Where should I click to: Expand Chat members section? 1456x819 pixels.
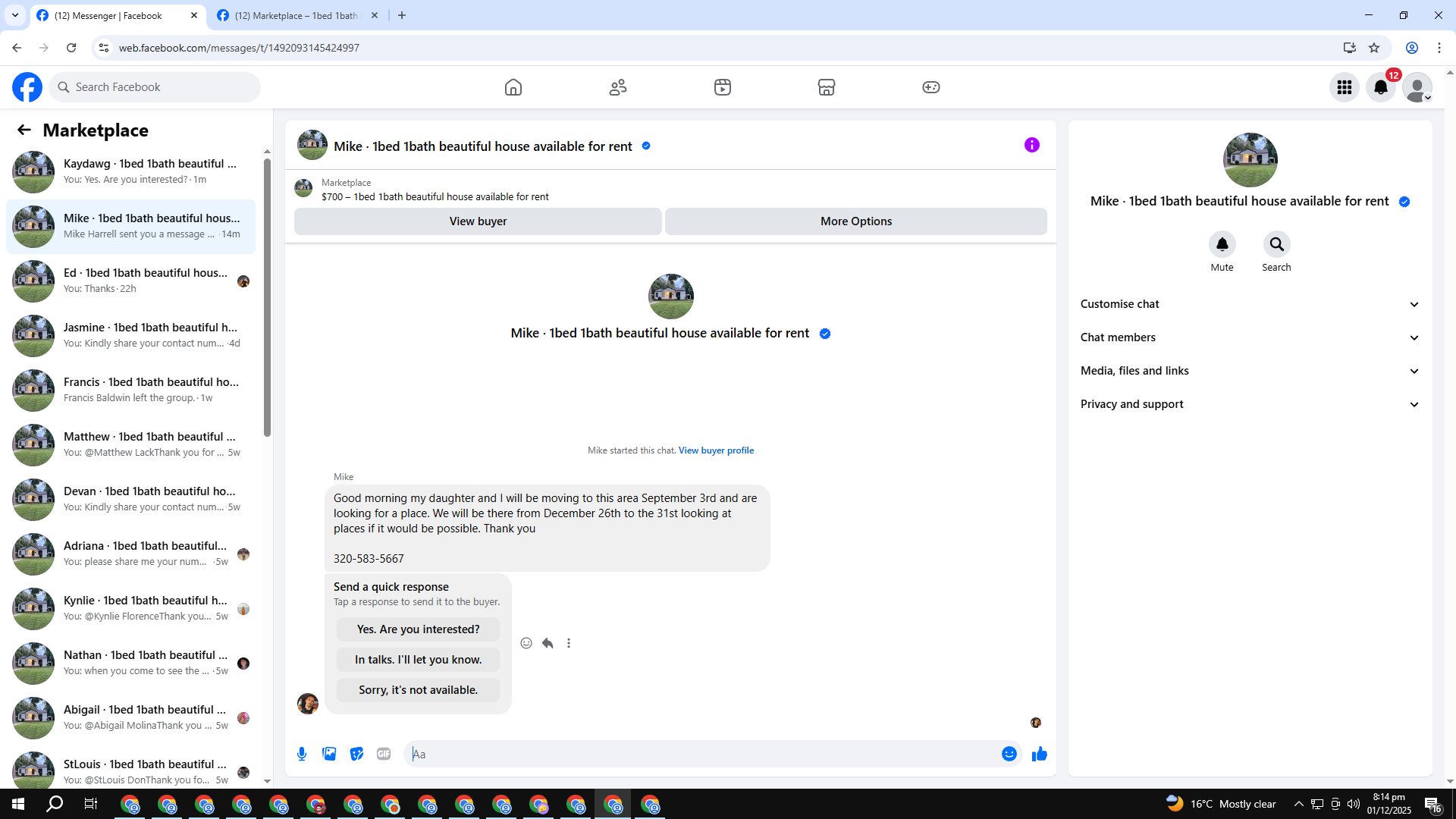click(x=1250, y=337)
